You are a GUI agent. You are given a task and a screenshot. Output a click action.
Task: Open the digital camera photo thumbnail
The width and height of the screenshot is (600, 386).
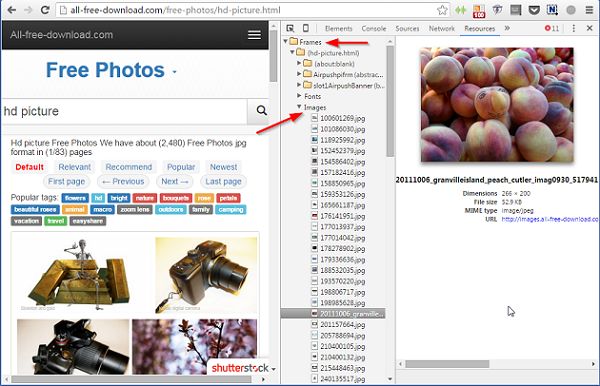click(206, 275)
